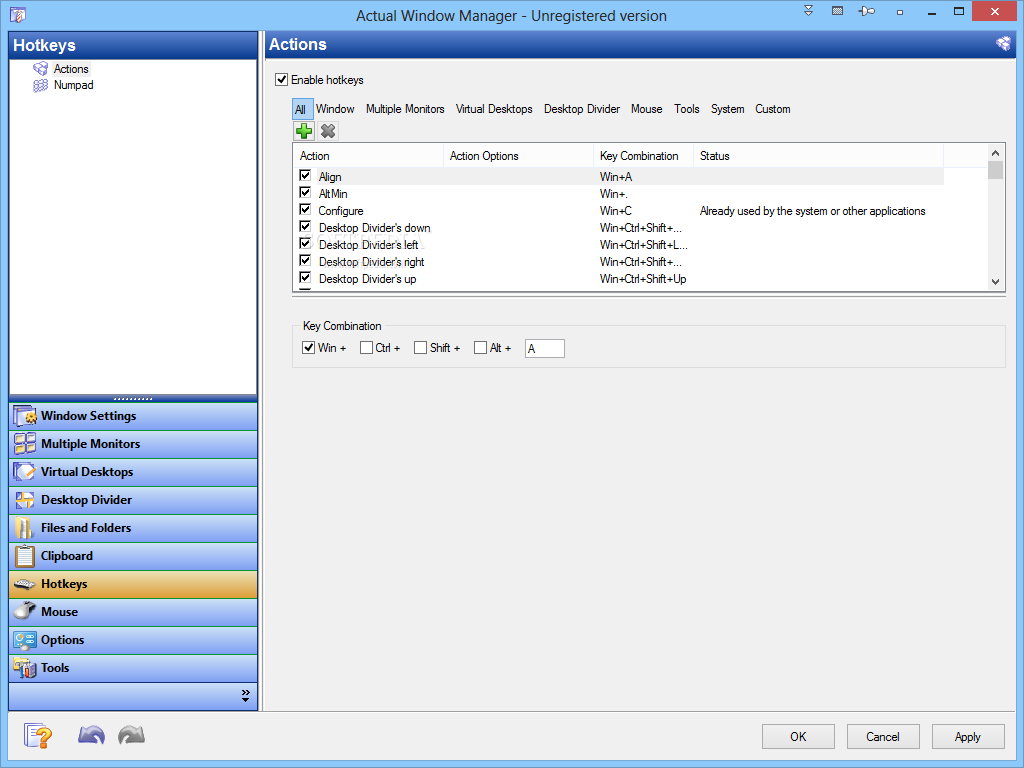Select the Virtual Desktops filter tab
Screen dimensions: 1024x768
(494, 109)
